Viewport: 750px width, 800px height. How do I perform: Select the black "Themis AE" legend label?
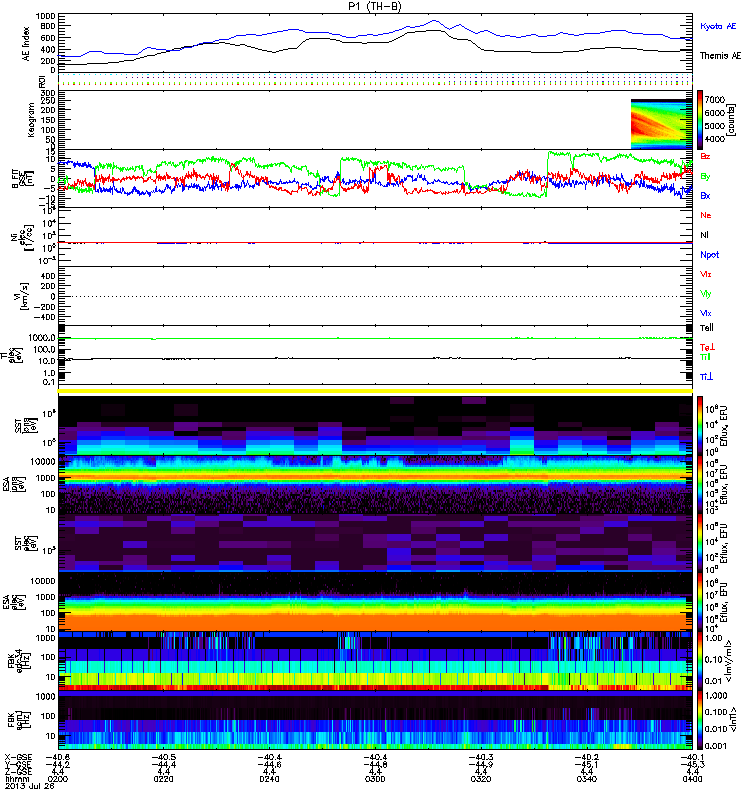tap(720, 56)
